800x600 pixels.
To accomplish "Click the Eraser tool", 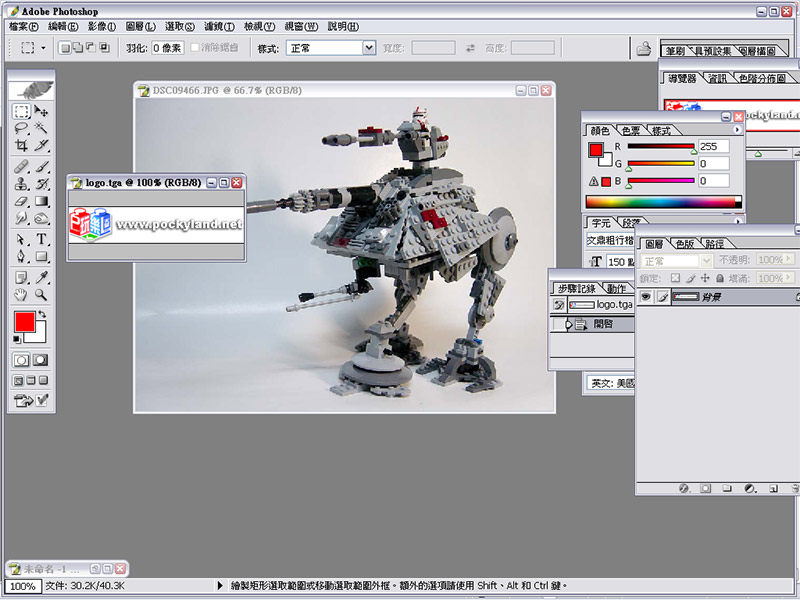I will click(21, 201).
